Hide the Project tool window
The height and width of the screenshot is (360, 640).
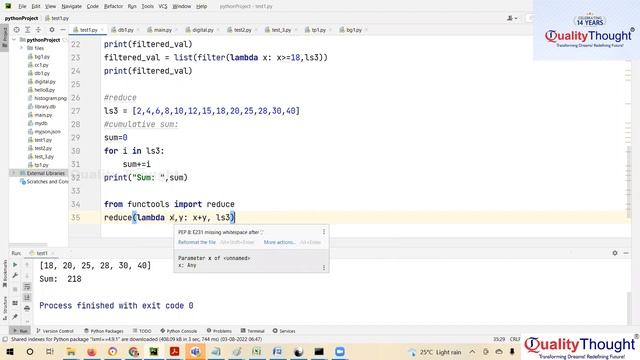63,30
